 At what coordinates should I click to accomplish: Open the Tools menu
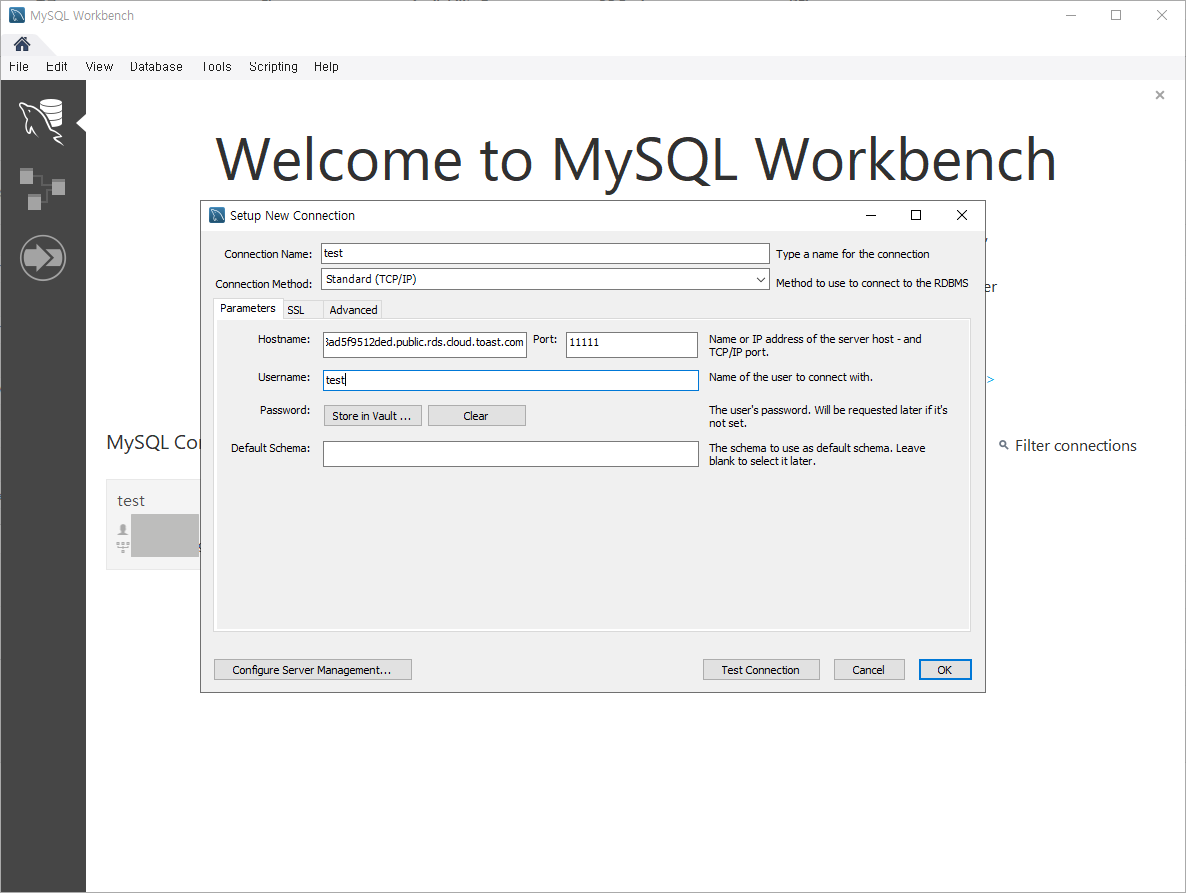point(216,67)
